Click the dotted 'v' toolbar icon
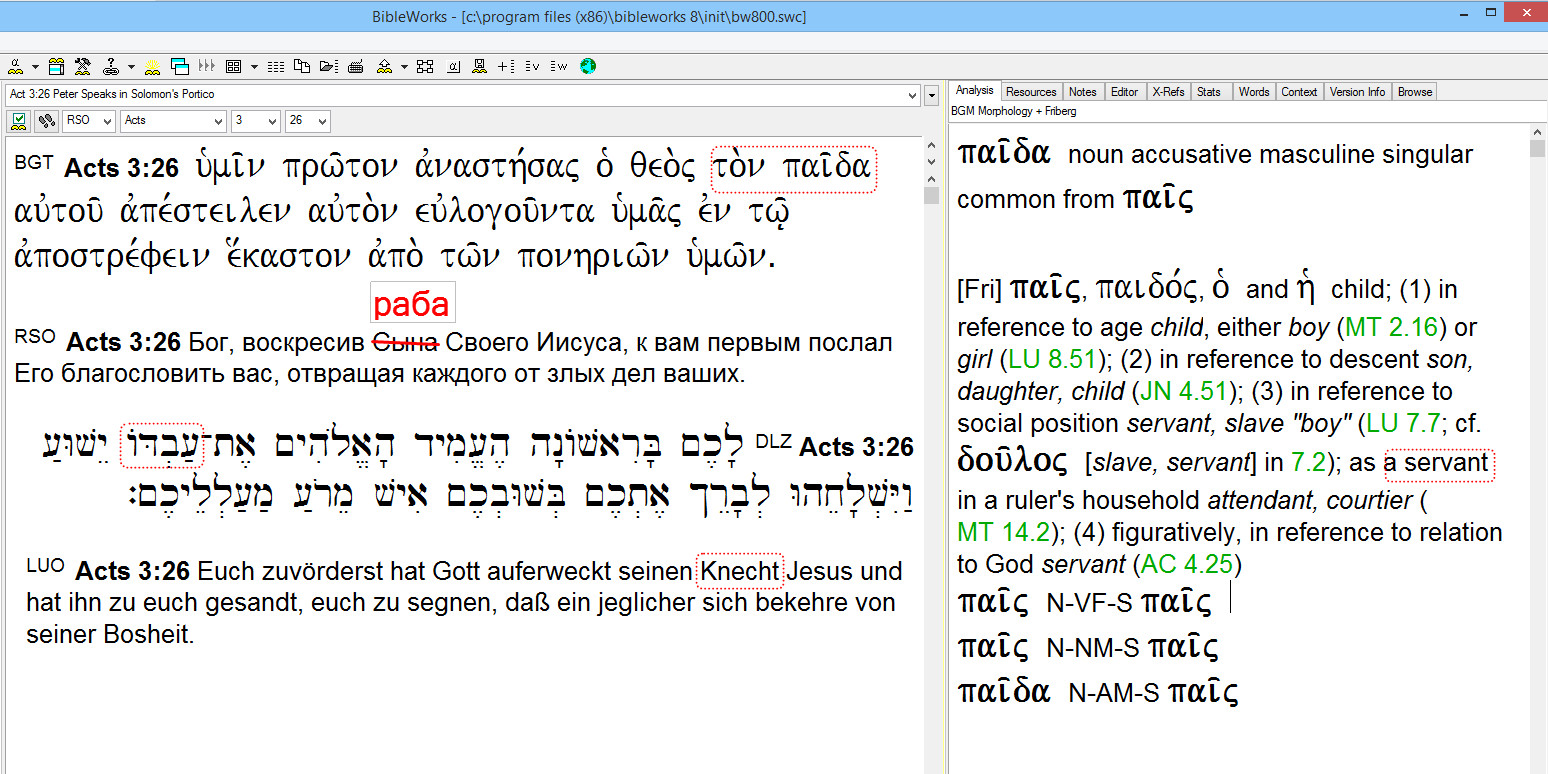Viewport: 1548px width, 774px height. 532,66
